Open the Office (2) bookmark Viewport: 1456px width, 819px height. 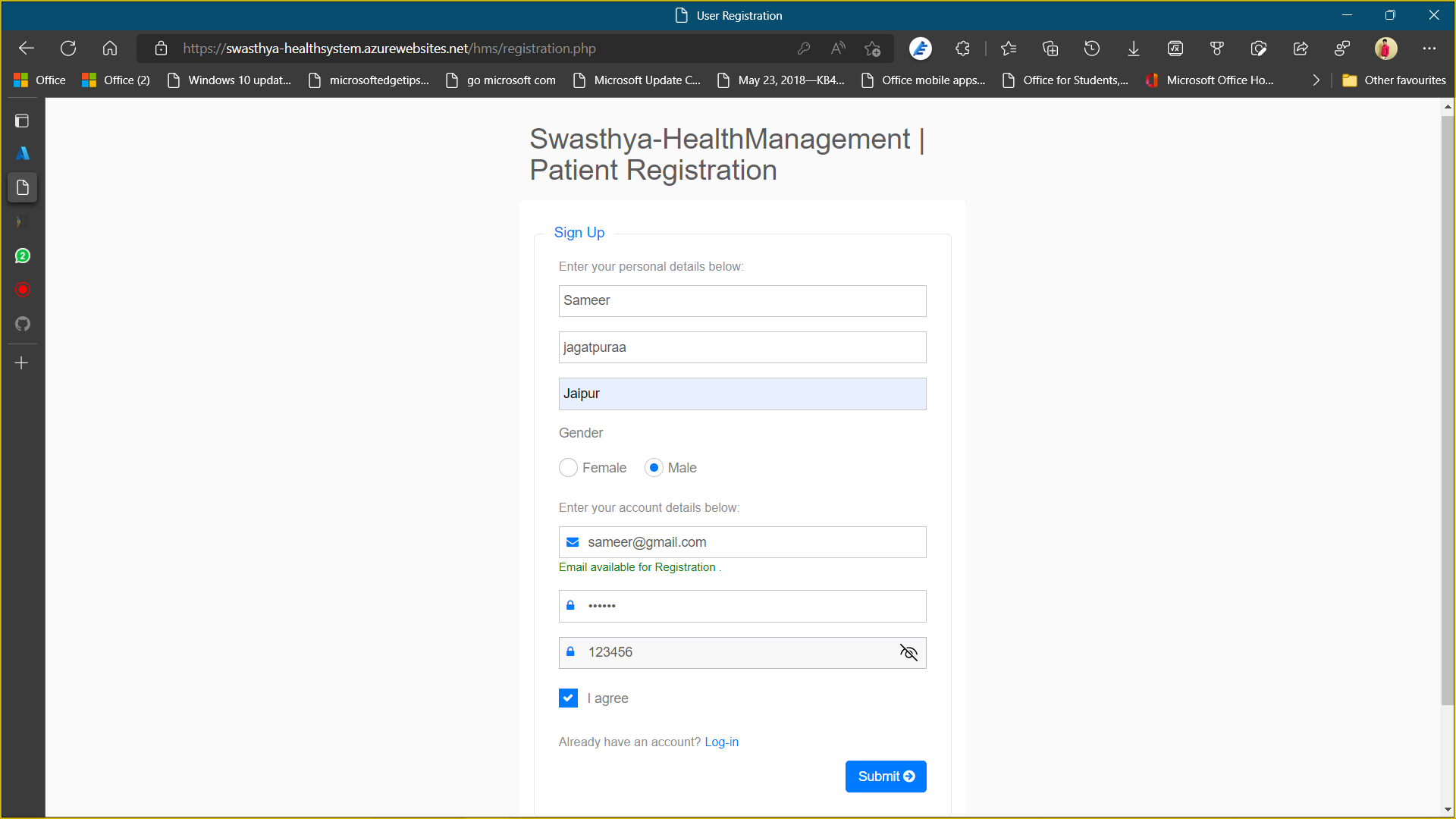pos(116,80)
